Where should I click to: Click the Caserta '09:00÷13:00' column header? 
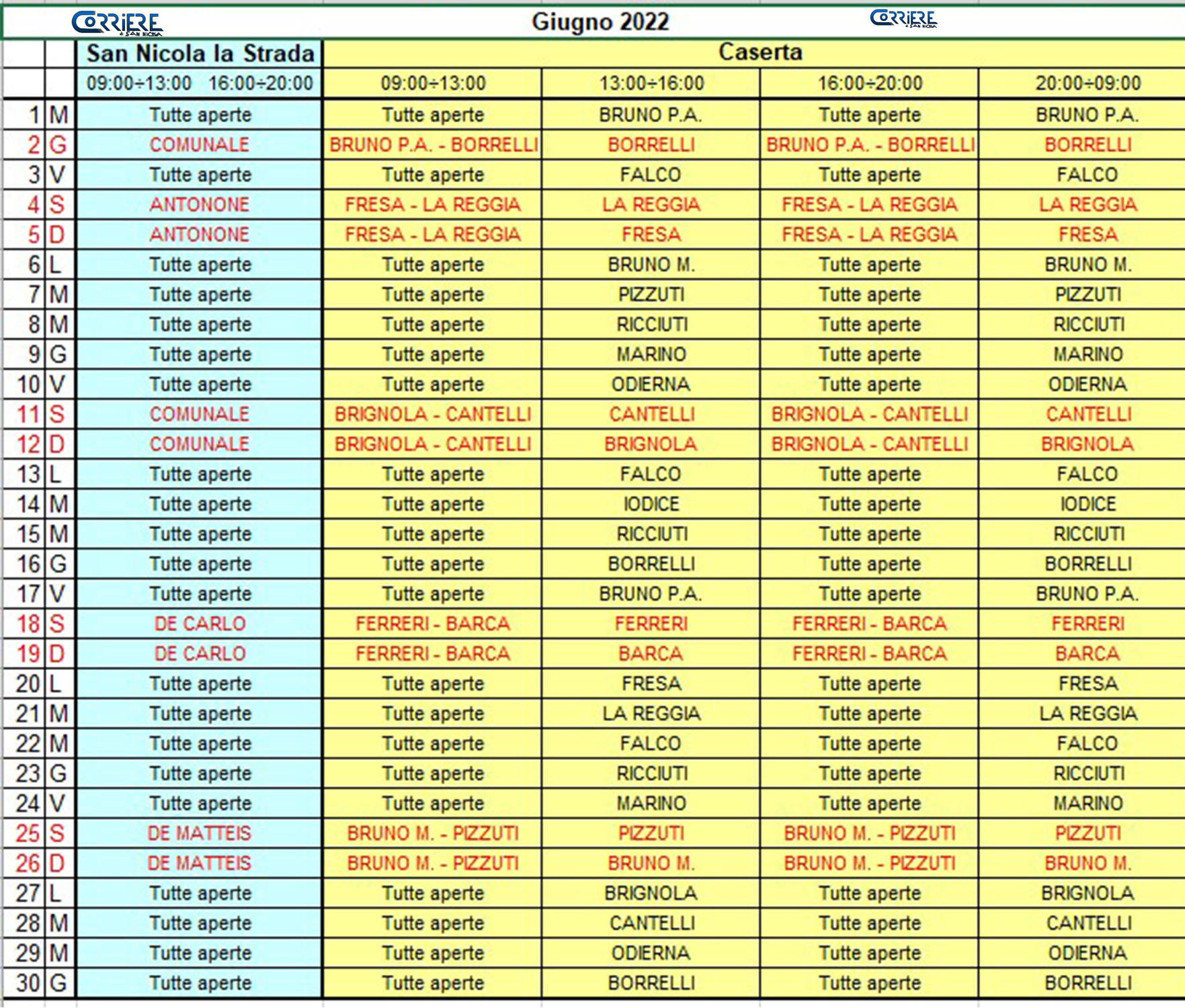click(x=433, y=83)
